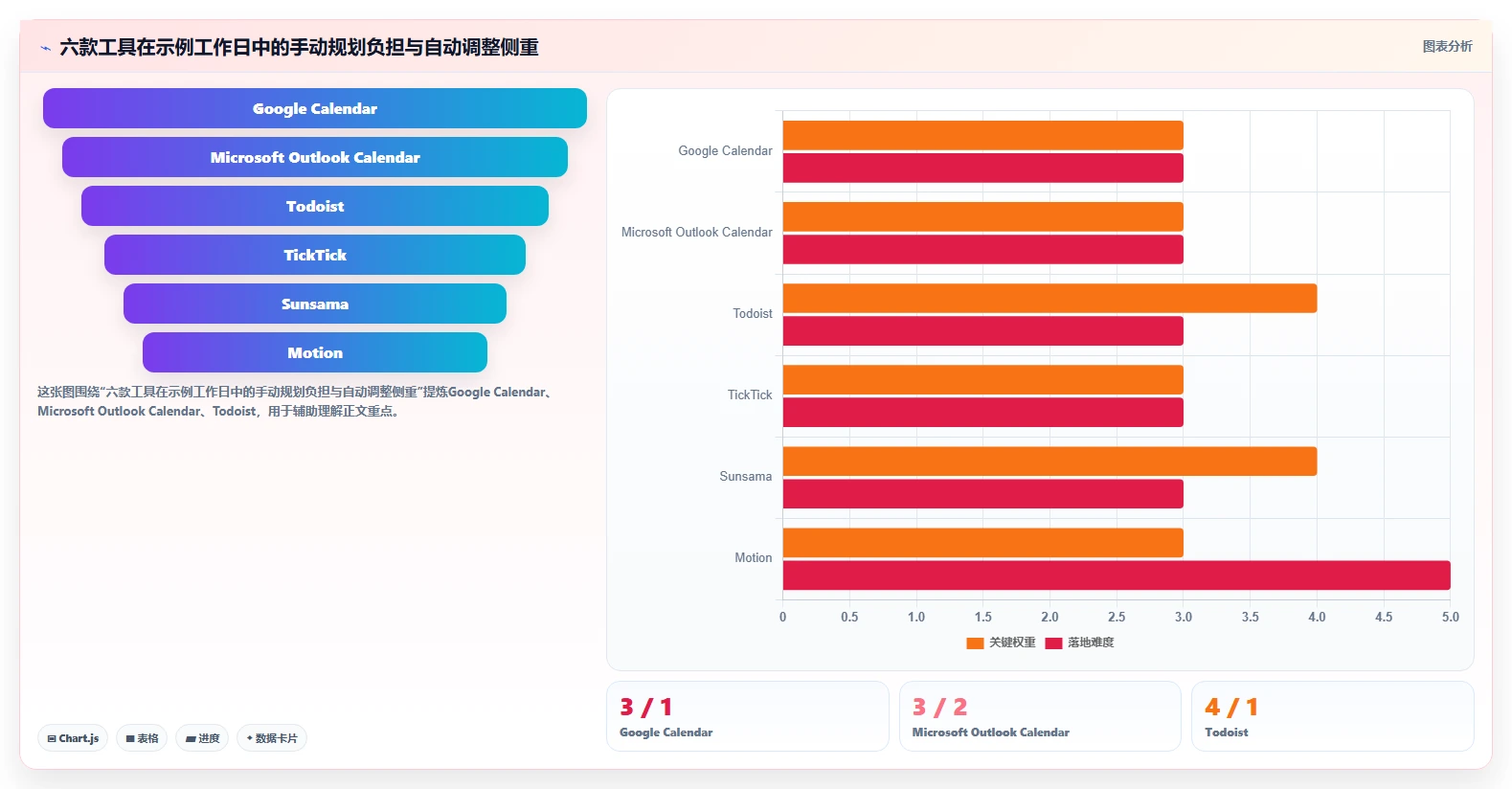Viewport: 1512px width, 789px height.
Task: Select the Microsoft Outlook Calendar funnel bar
Action: (315, 157)
